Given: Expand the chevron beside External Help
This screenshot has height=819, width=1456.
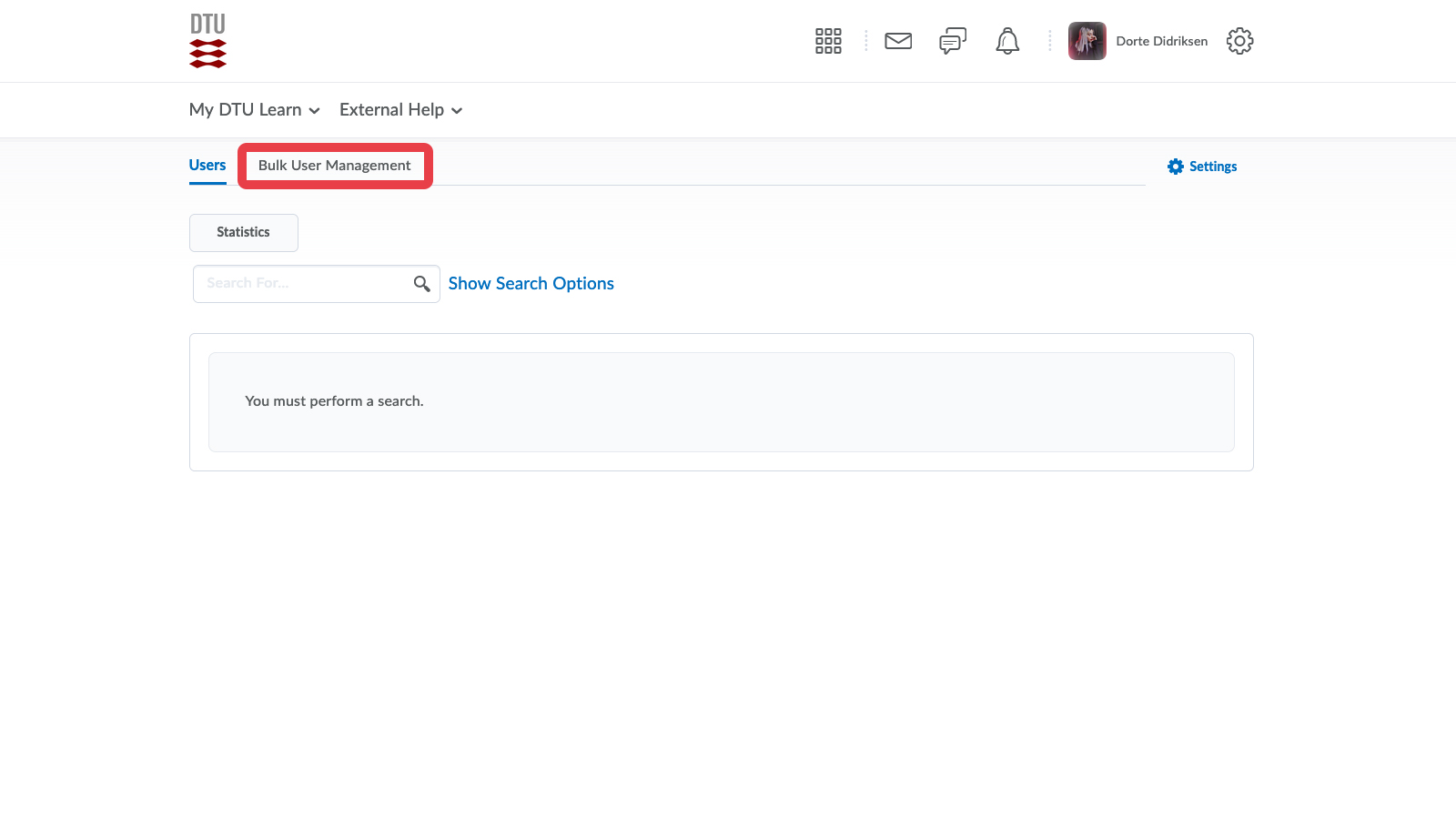Looking at the screenshot, I should pos(457,111).
